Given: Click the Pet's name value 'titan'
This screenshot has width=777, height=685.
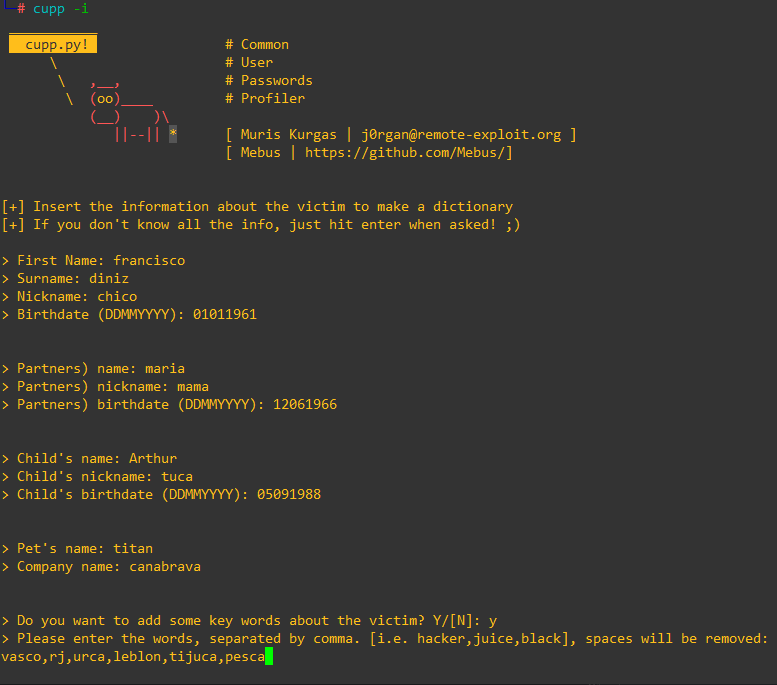Looking at the screenshot, I should pos(133,549).
